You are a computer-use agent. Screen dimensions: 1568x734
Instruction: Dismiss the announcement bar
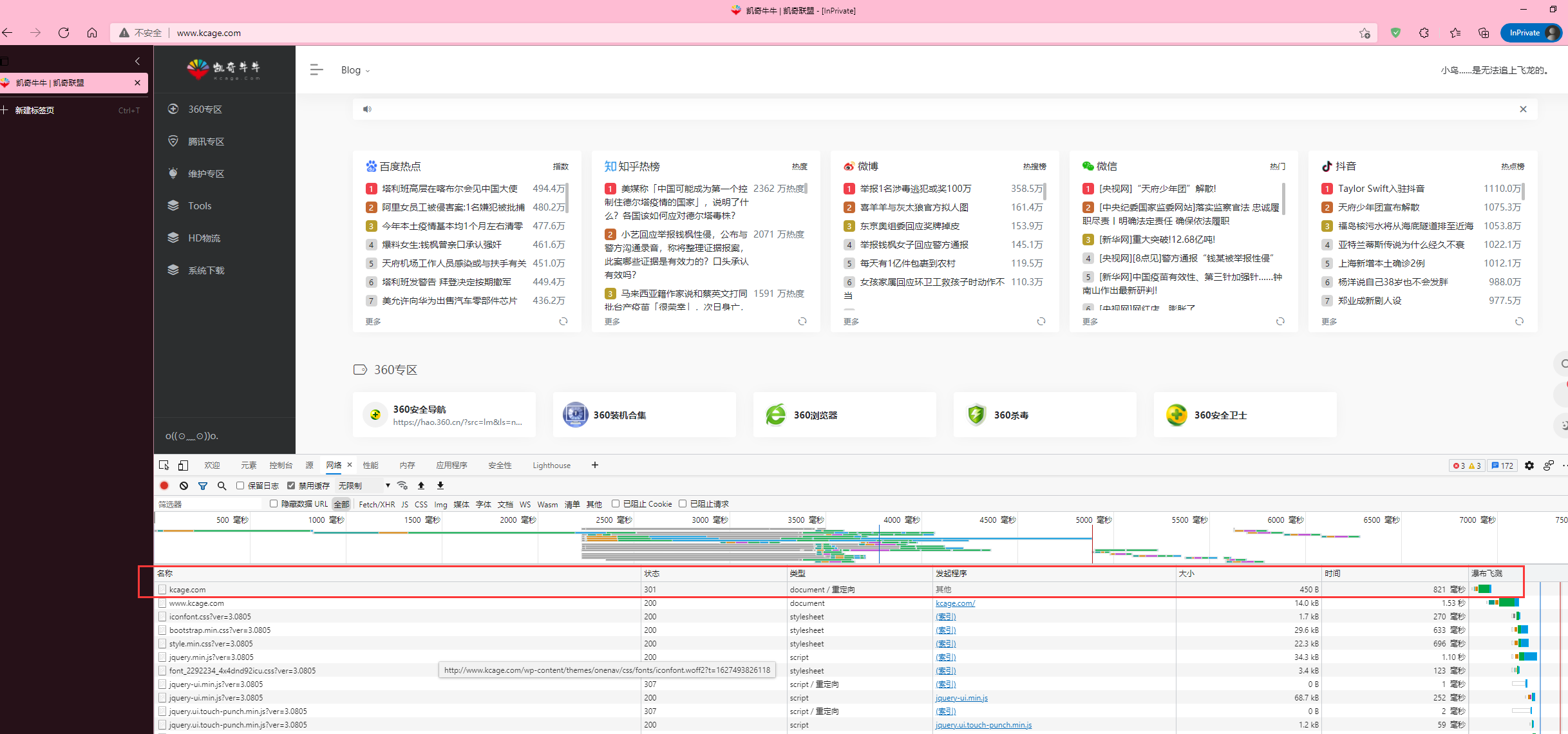[x=1523, y=109]
